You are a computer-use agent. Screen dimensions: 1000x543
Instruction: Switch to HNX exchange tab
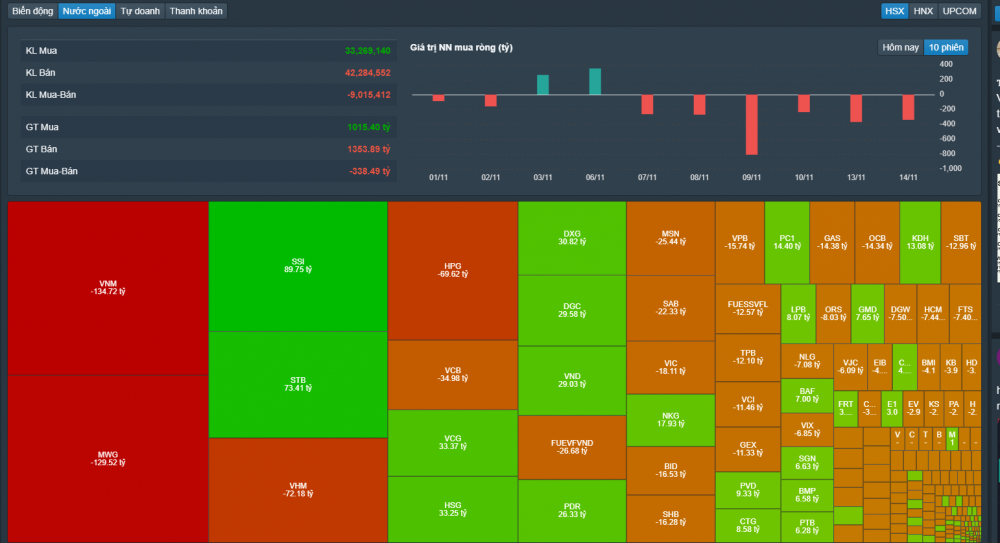923,11
